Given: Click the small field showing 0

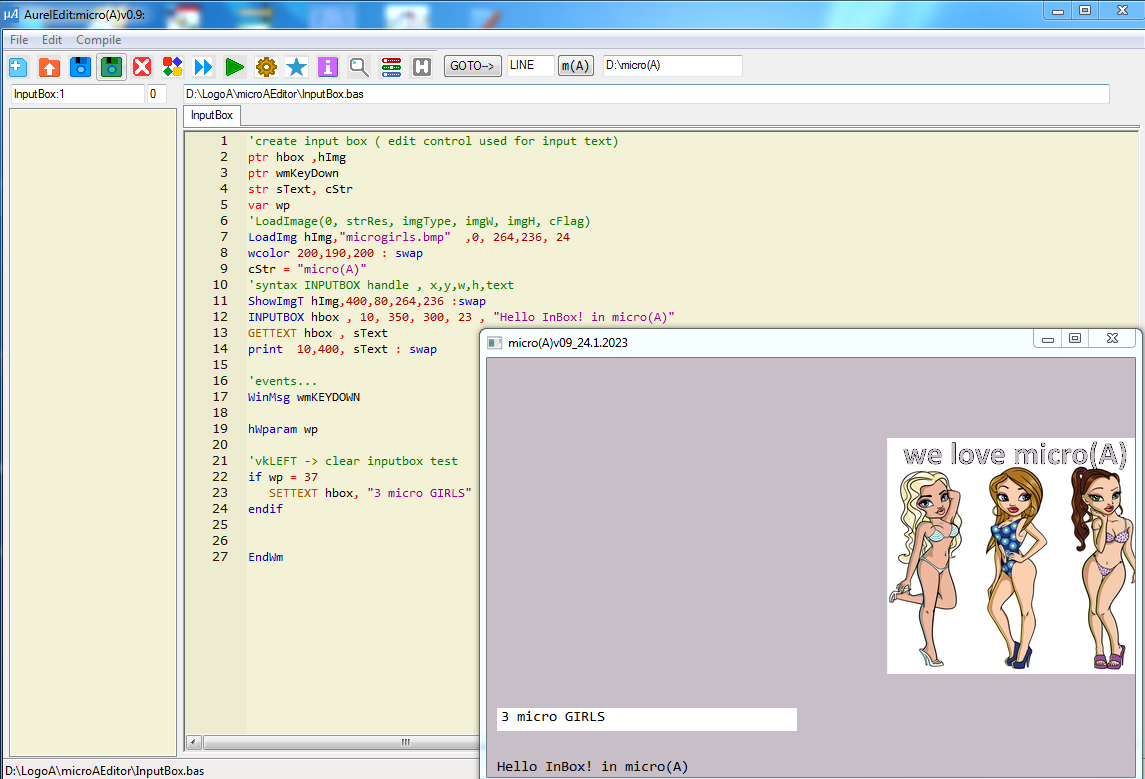Looking at the screenshot, I should (156, 94).
